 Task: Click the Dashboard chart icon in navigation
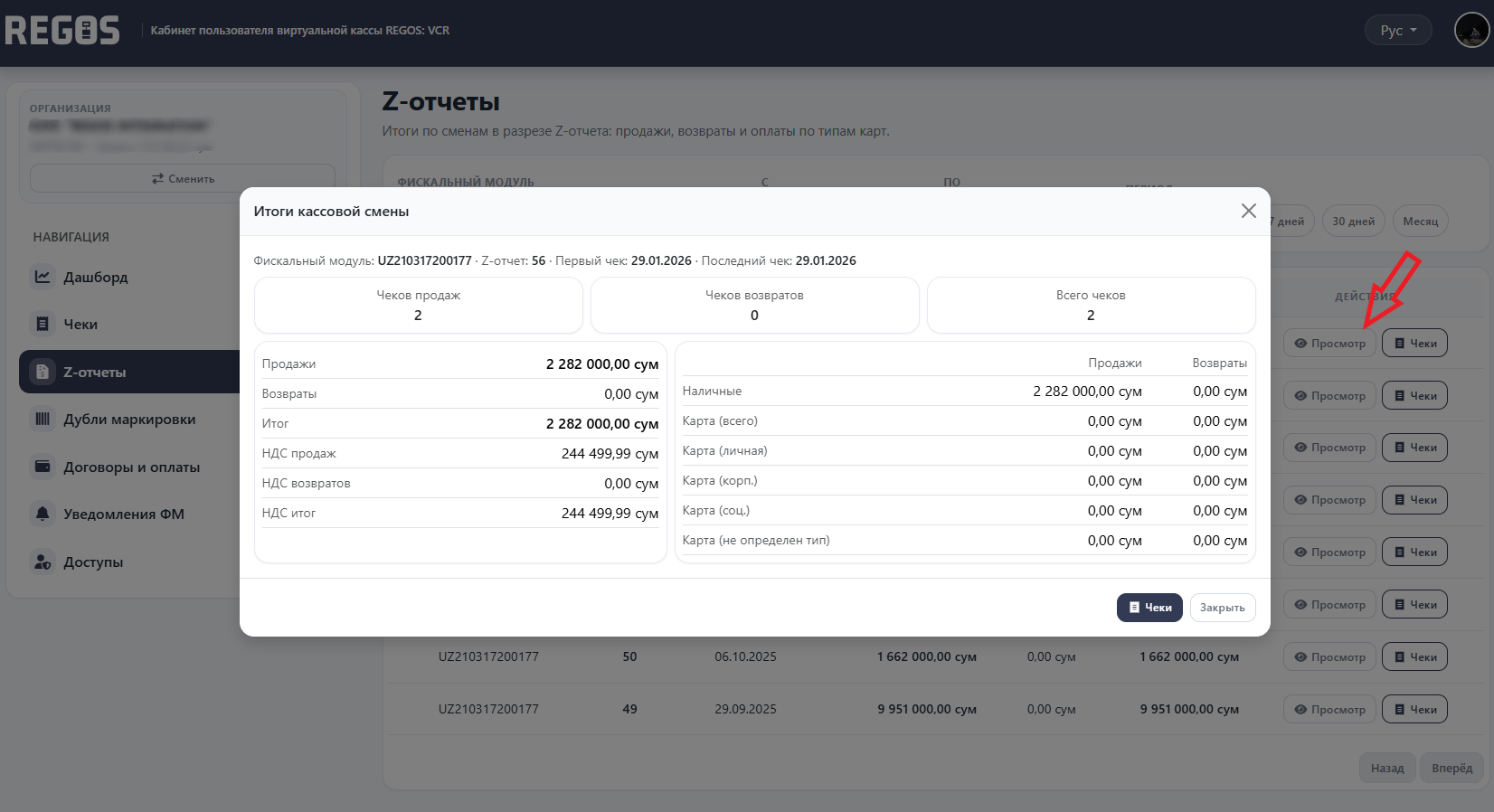click(x=43, y=277)
